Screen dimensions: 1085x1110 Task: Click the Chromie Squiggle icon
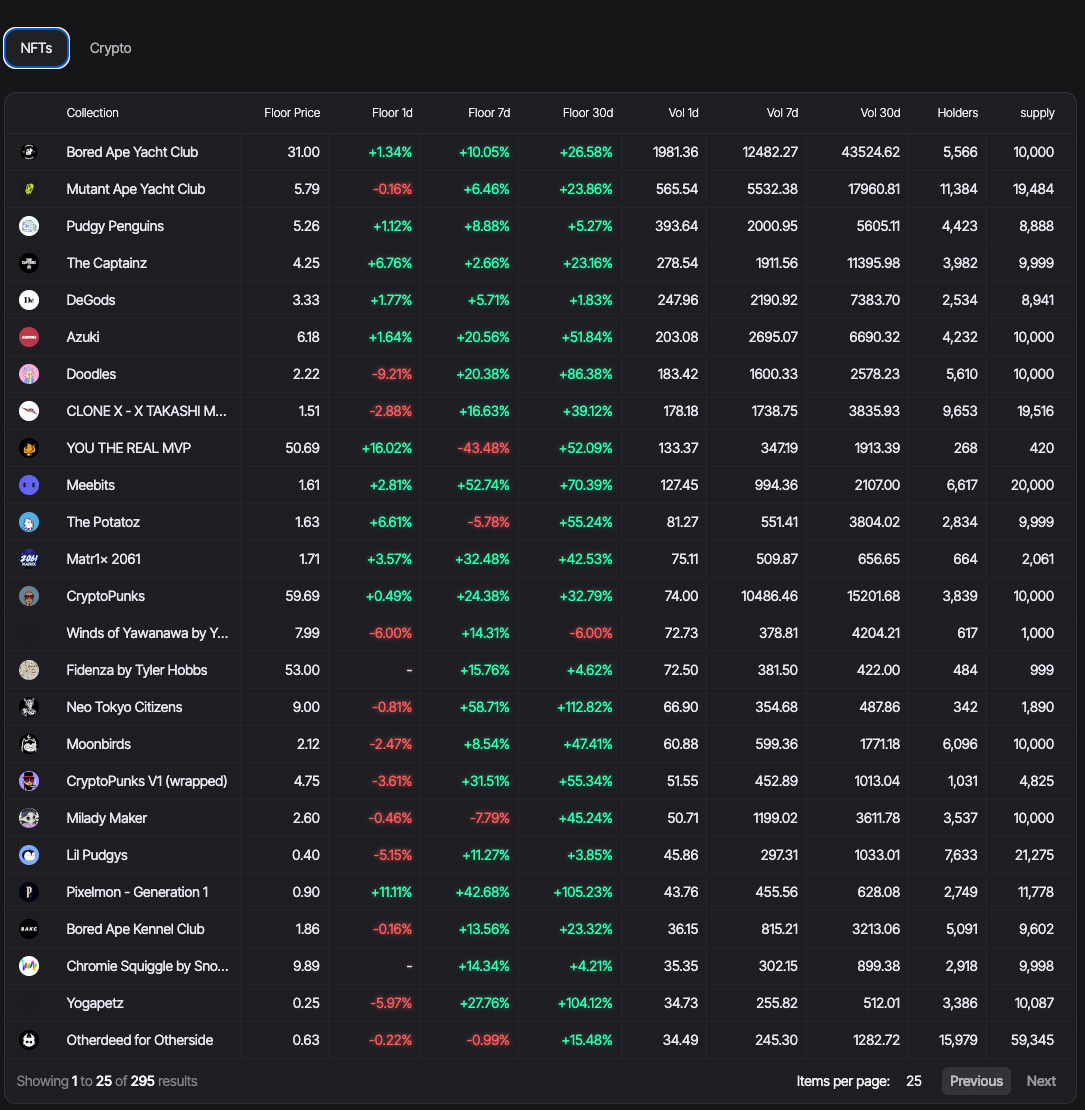(29, 966)
